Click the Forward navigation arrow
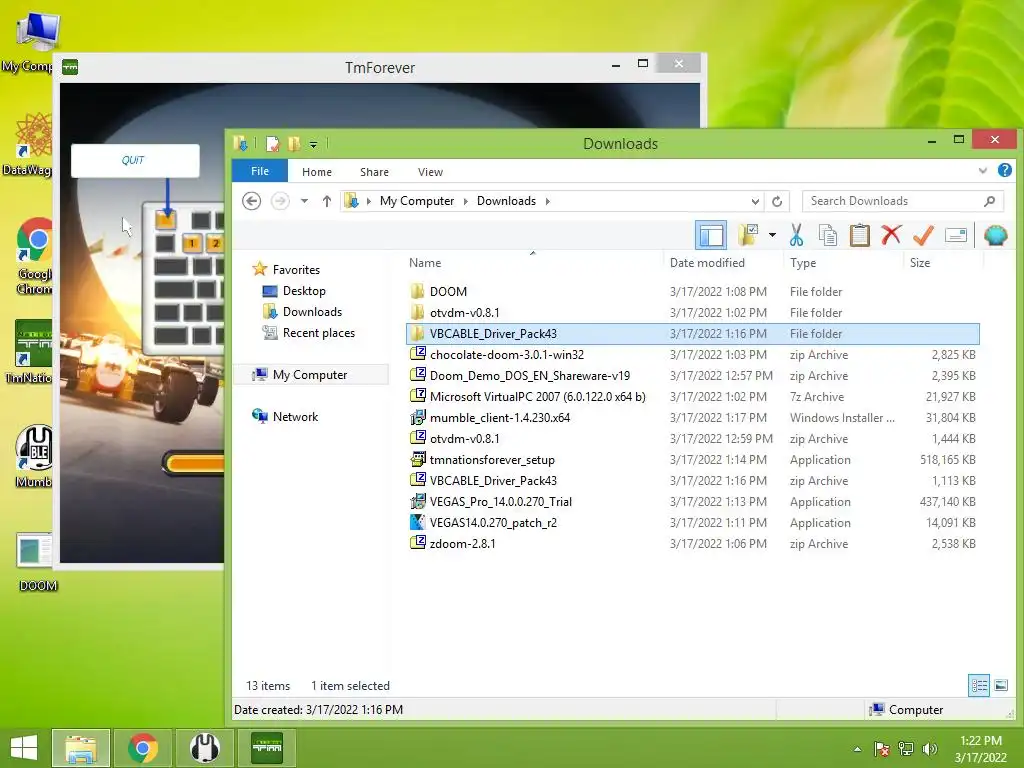 (280, 201)
